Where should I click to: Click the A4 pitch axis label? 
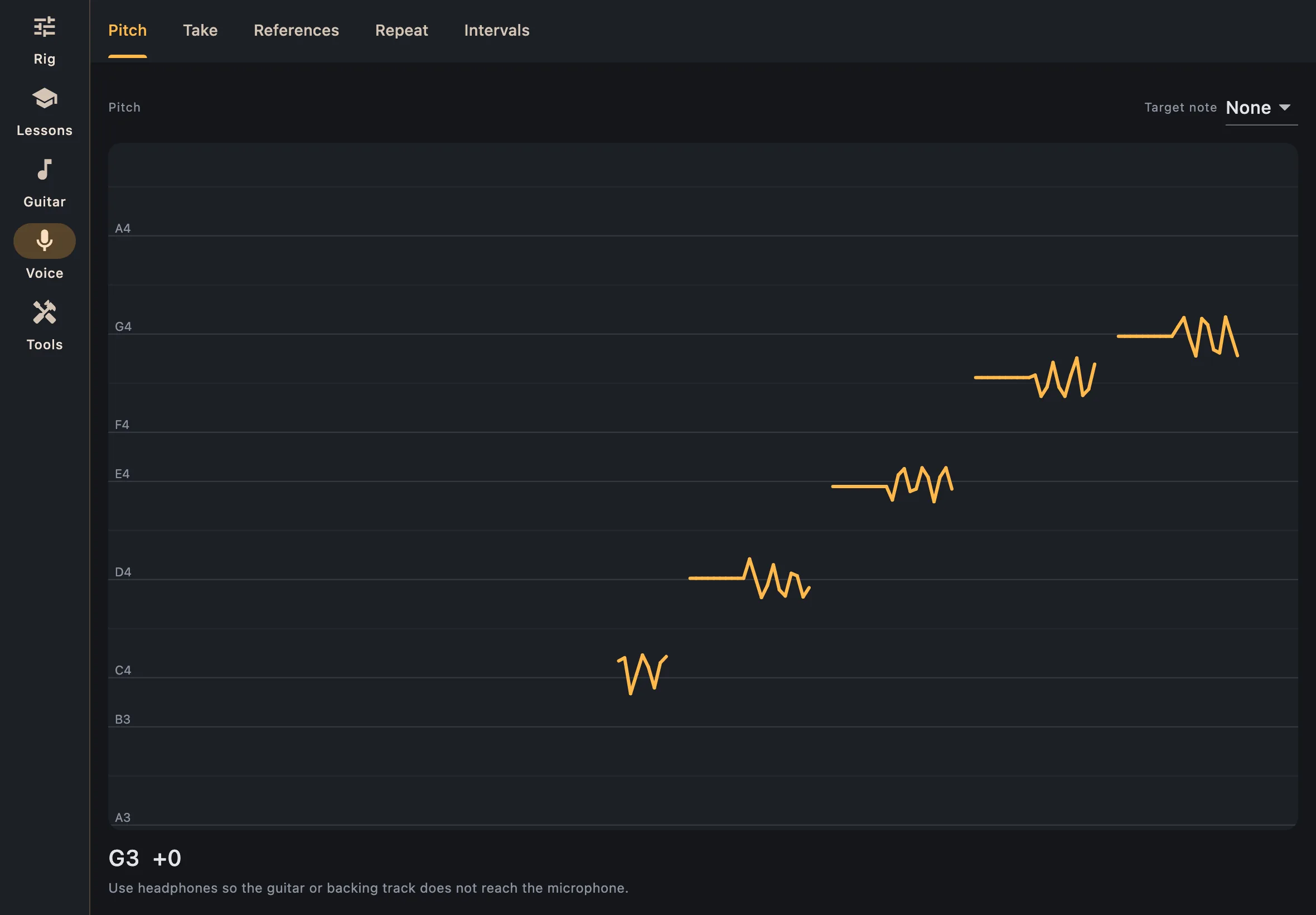pyautogui.click(x=123, y=229)
